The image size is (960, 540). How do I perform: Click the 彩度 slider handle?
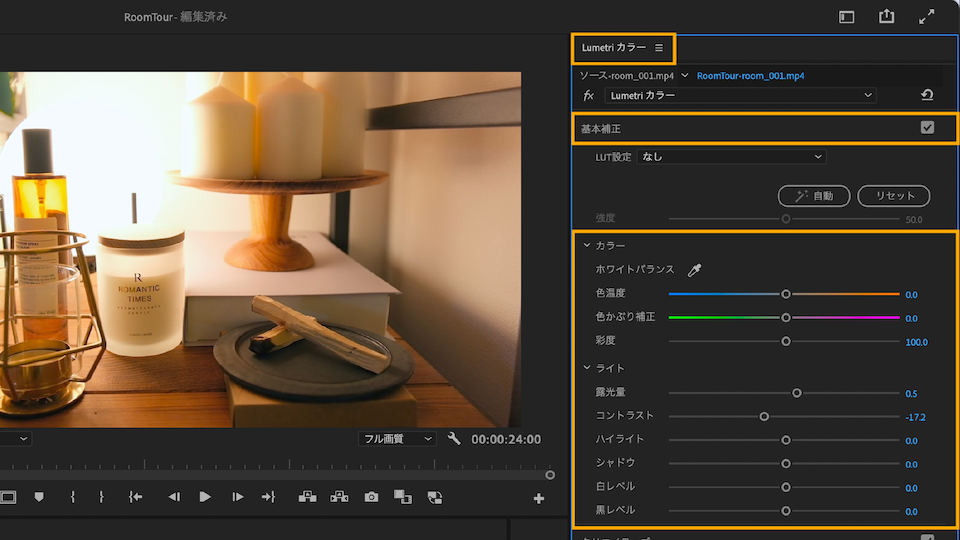[x=786, y=342]
